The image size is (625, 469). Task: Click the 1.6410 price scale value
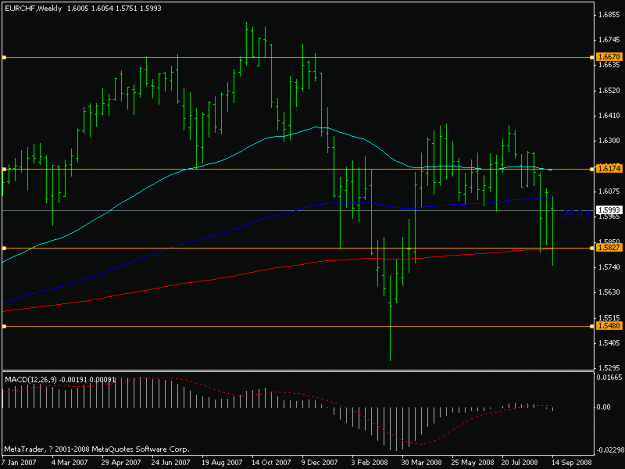tap(609, 115)
